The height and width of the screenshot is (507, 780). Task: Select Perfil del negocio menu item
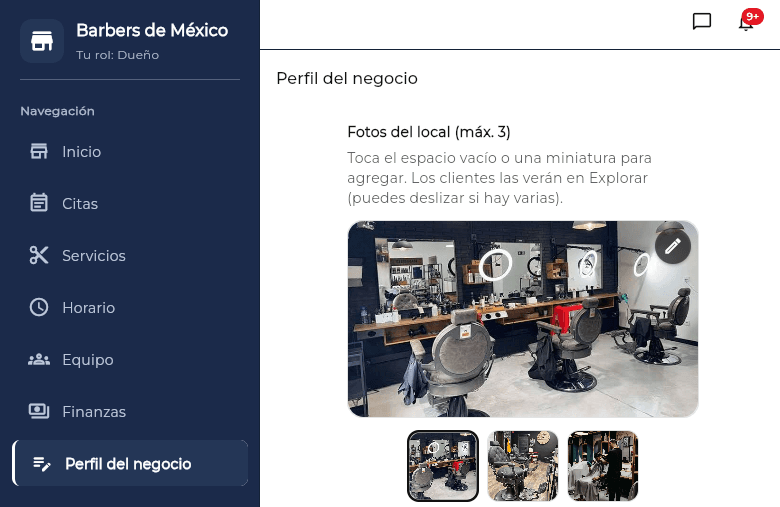130,463
